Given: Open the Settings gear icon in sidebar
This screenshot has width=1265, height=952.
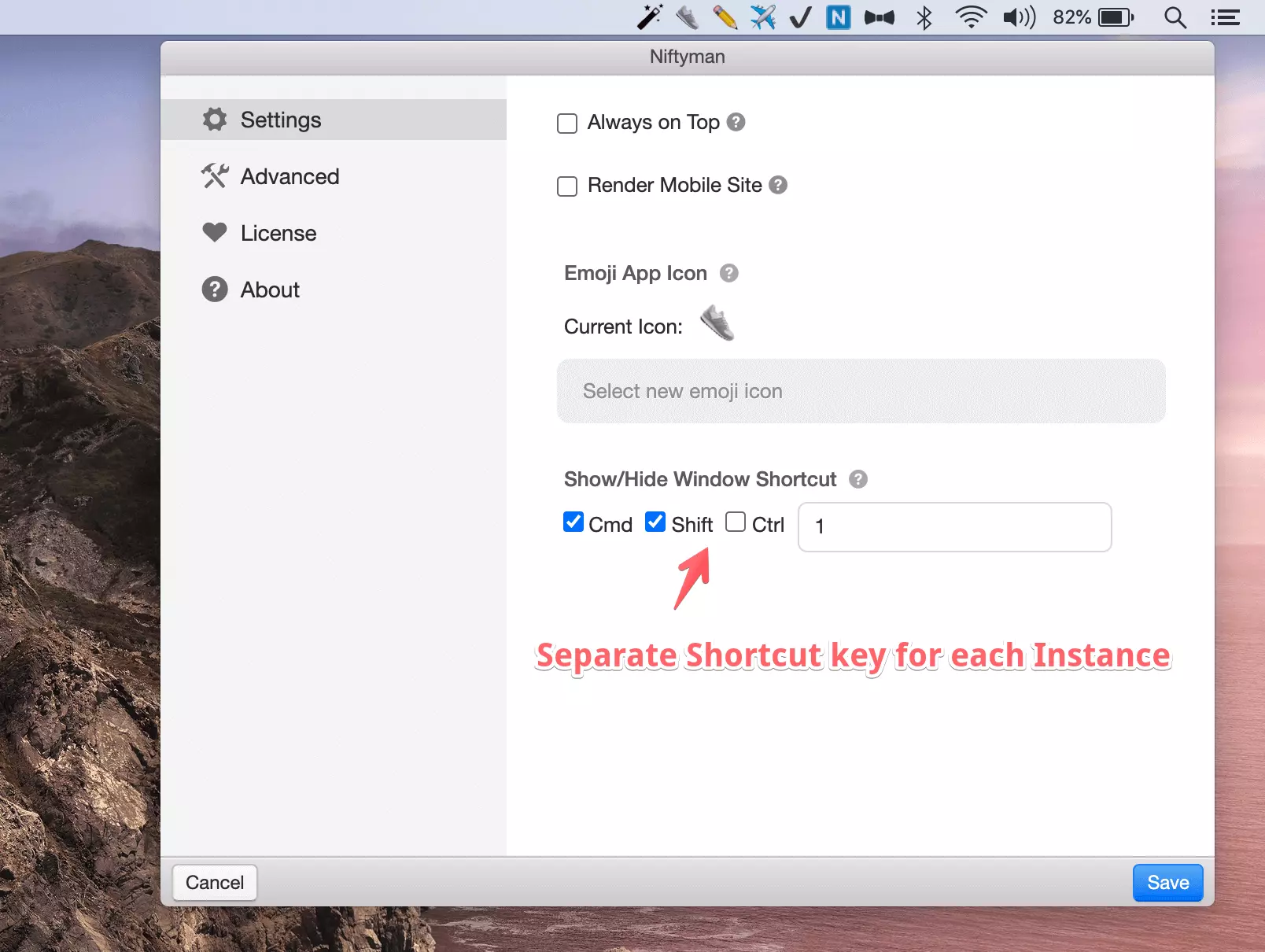Looking at the screenshot, I should pyautogui.click(x=214, y=119).
